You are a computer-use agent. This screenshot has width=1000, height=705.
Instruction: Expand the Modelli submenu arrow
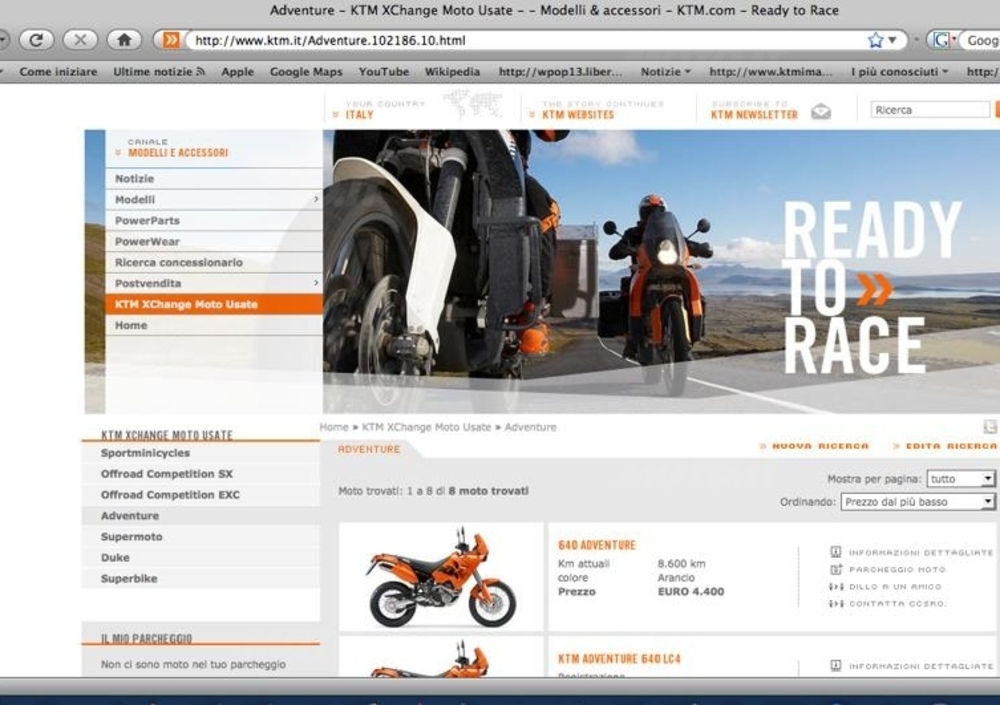pos(316,200)
